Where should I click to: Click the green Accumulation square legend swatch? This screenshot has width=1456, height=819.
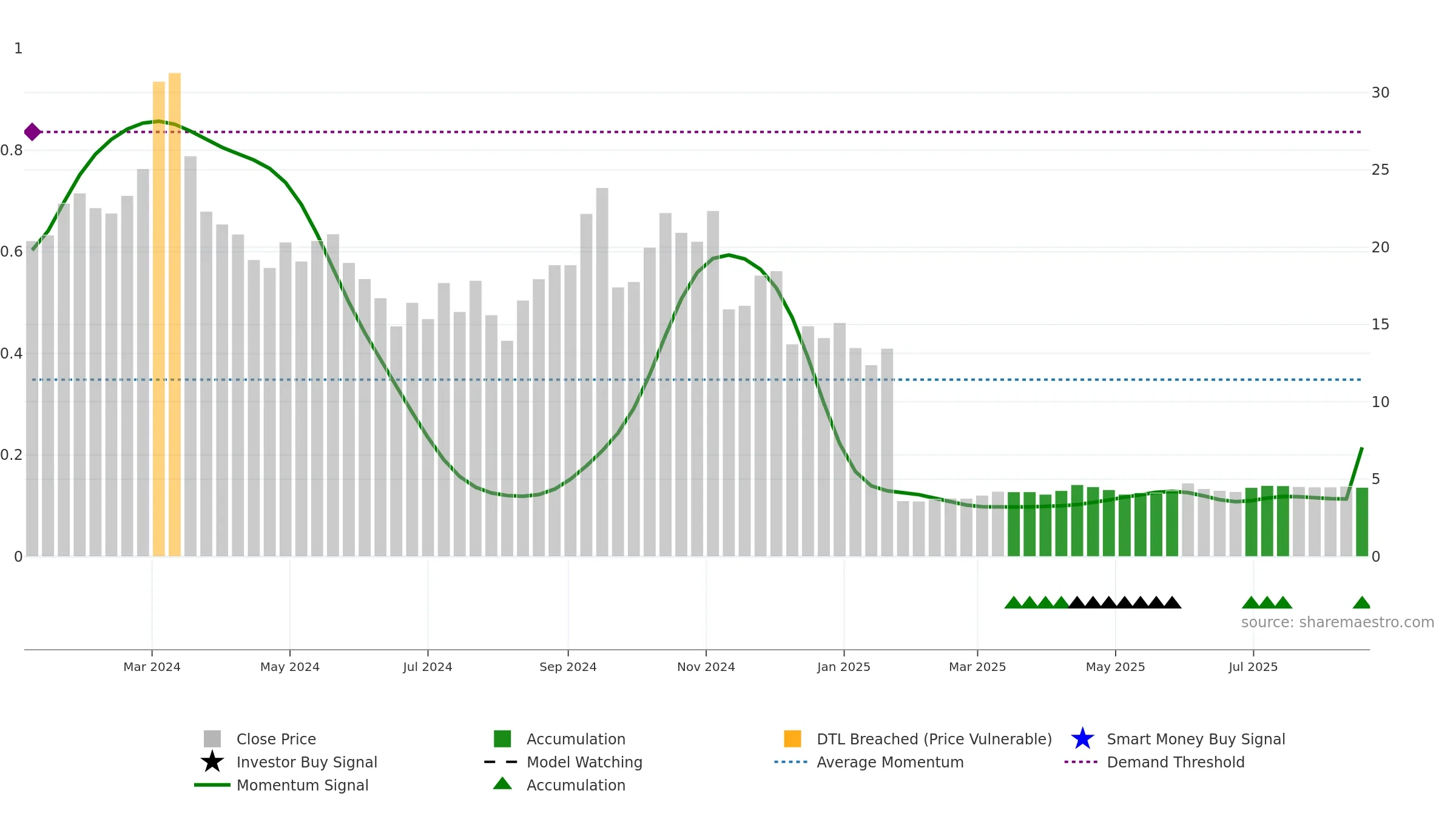click(502, 738)
